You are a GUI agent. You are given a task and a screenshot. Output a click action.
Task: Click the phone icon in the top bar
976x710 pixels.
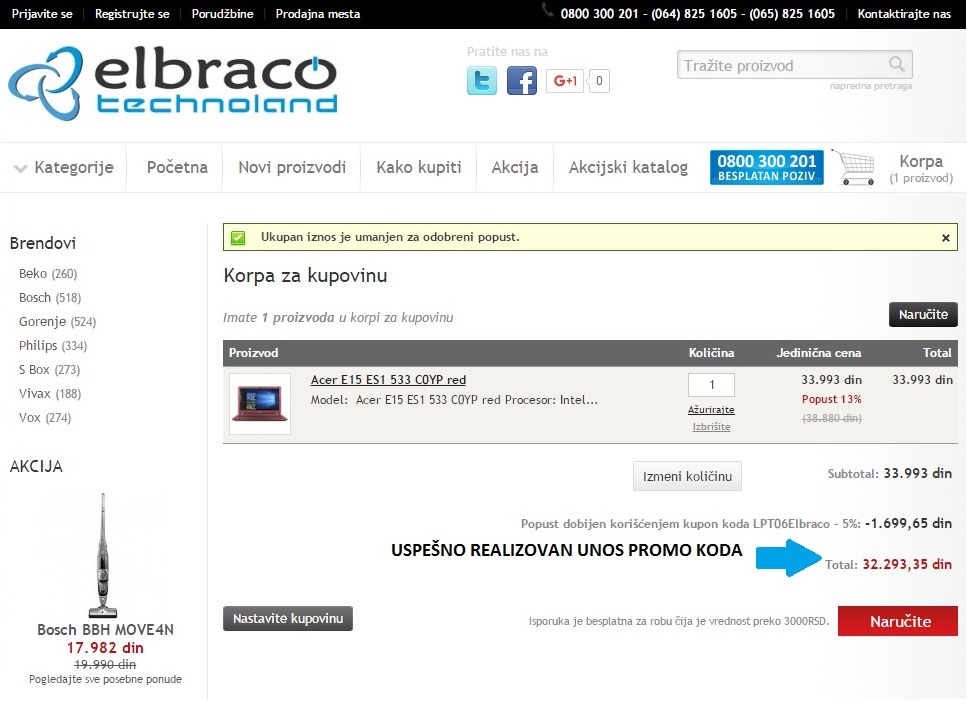tap(547, 10)
